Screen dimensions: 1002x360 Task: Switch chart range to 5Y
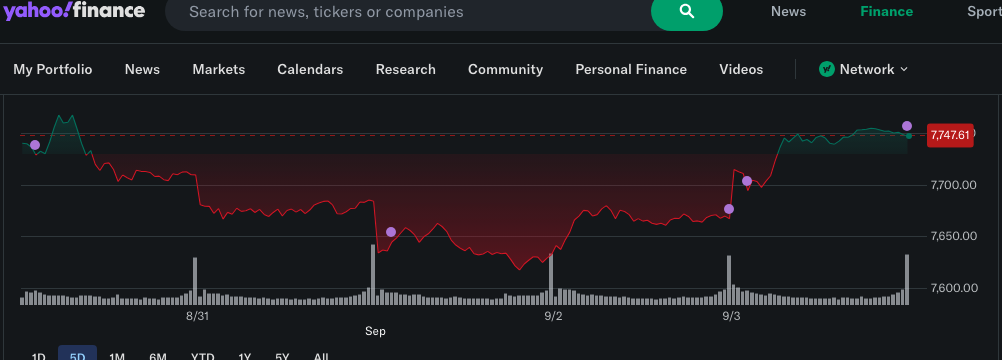point(282,357)
